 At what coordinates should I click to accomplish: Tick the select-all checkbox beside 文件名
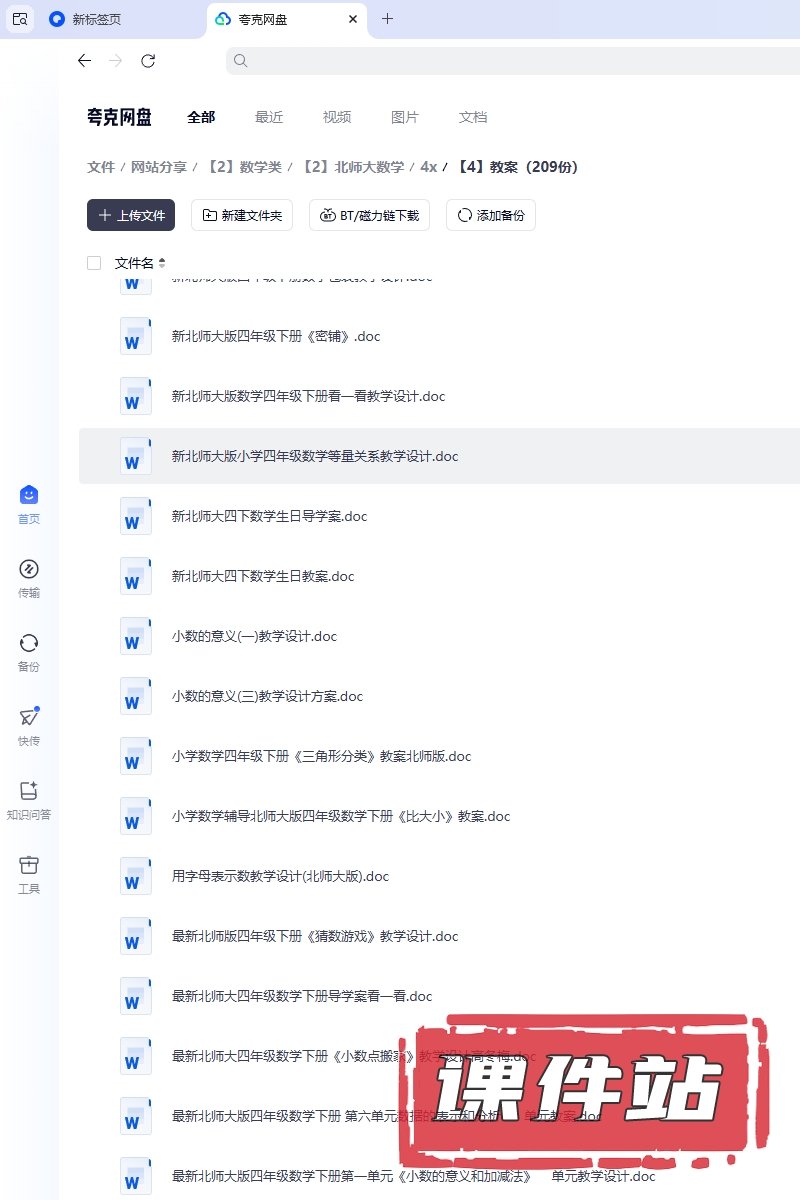point(94,263)
